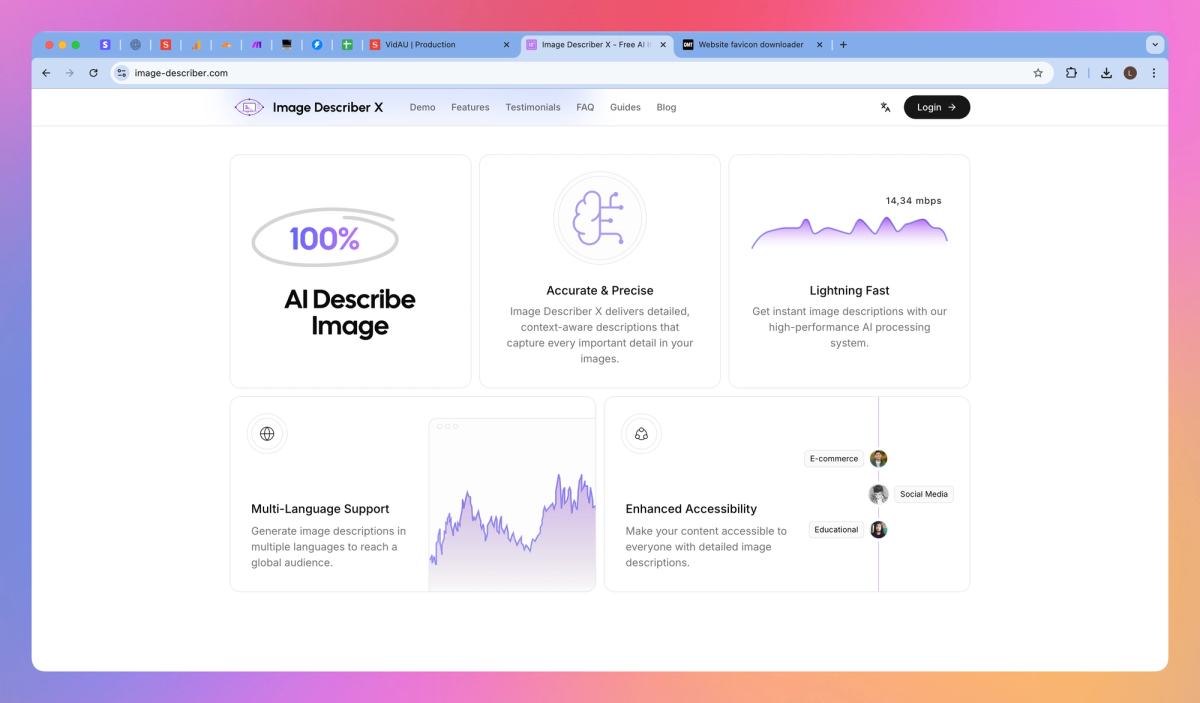Click the Image Describer X logo
Image resolution: width=1200 pixels, height=703 pixels.
point(309,107)
